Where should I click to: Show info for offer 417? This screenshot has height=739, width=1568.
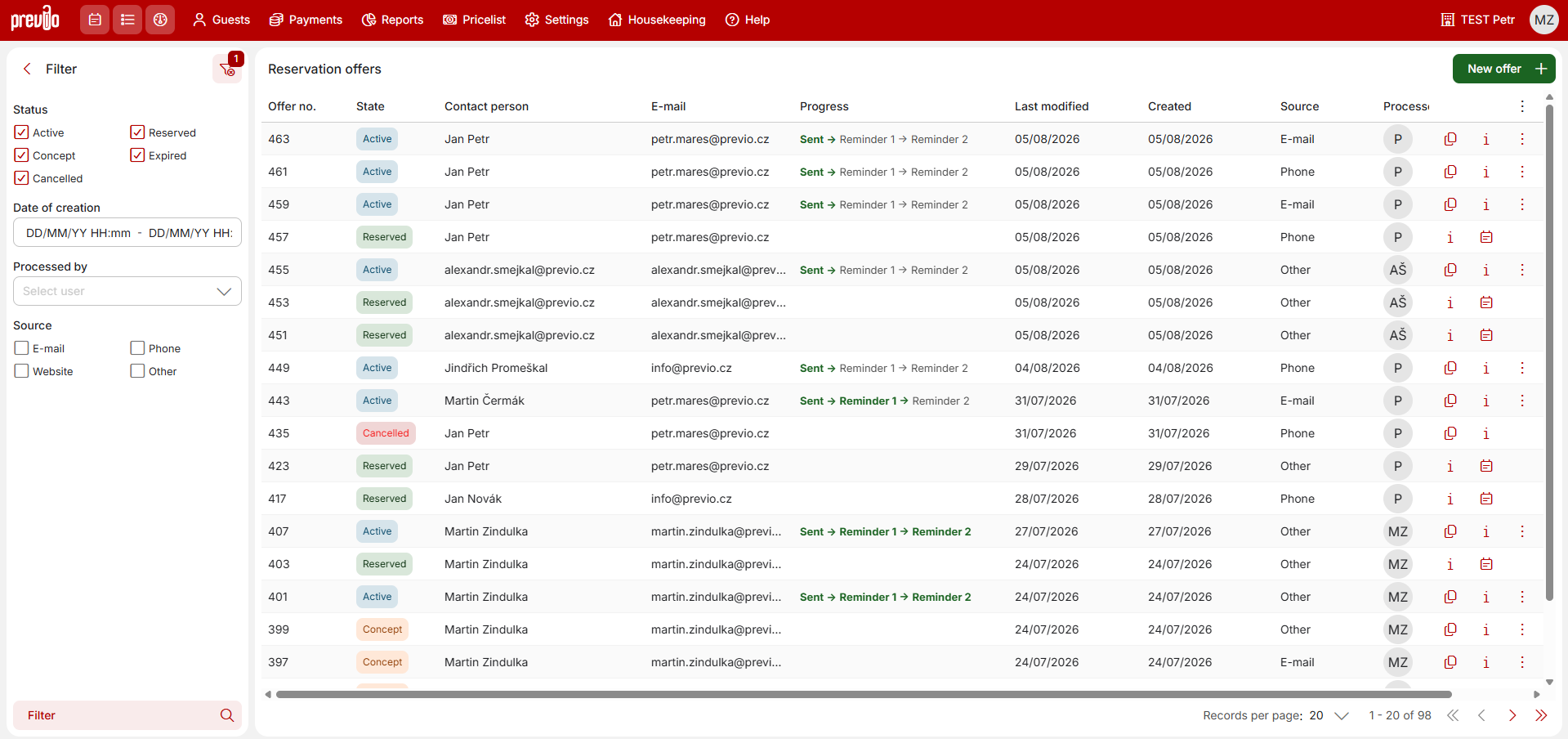tap(1450, 499)
